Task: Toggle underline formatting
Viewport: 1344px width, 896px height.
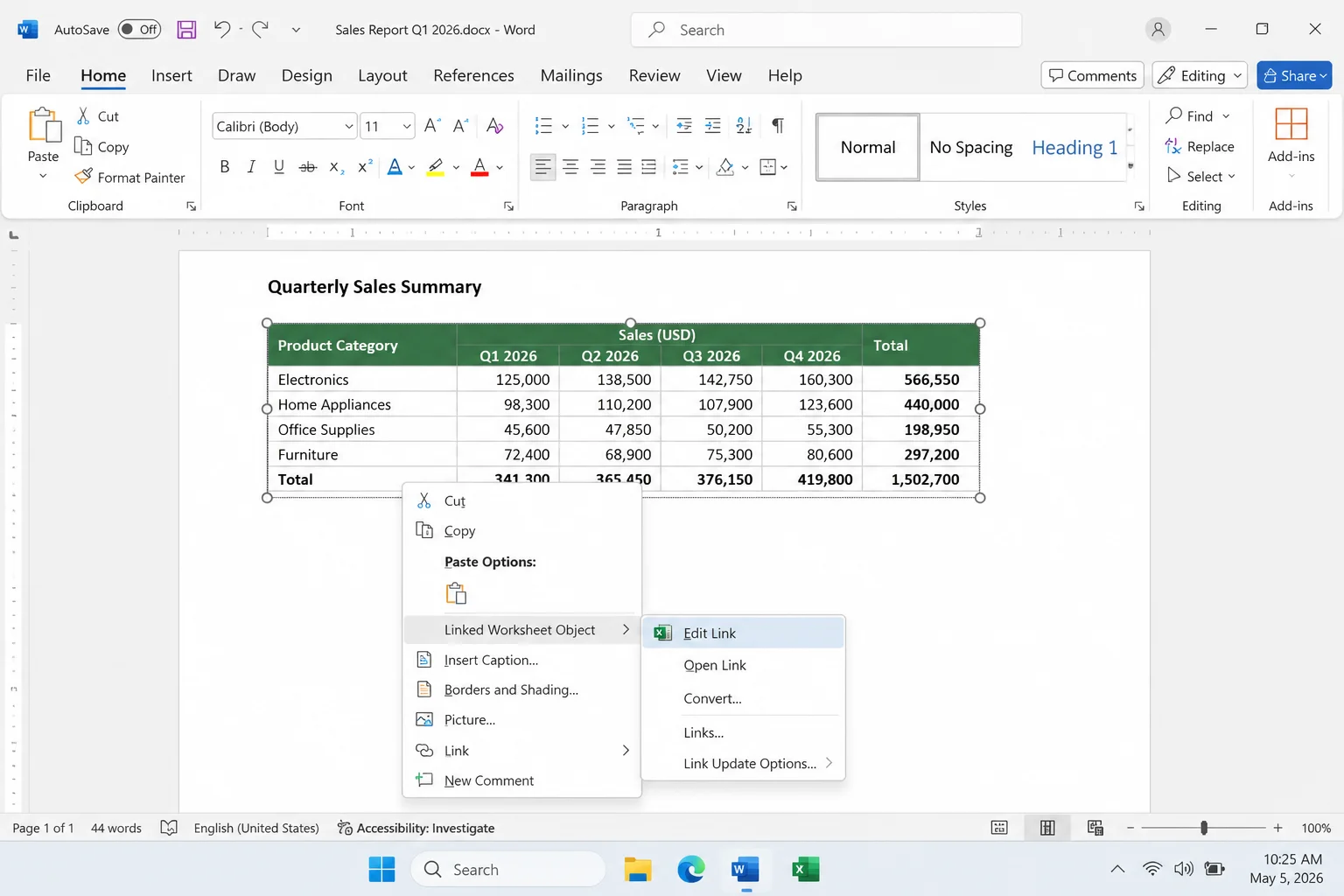Action: pos(278,166)
